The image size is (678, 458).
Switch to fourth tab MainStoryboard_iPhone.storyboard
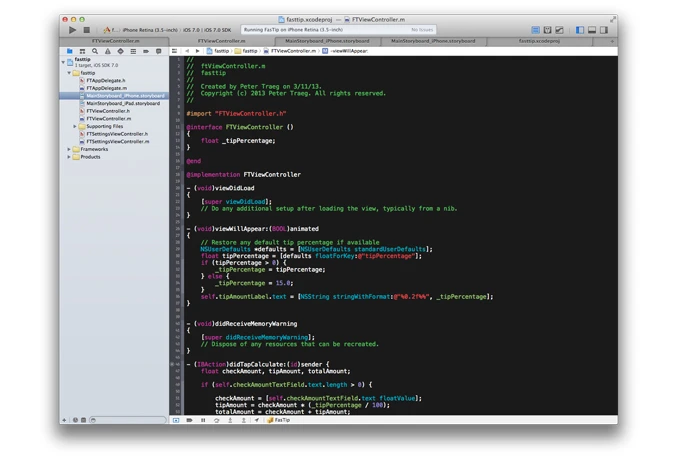433,41
